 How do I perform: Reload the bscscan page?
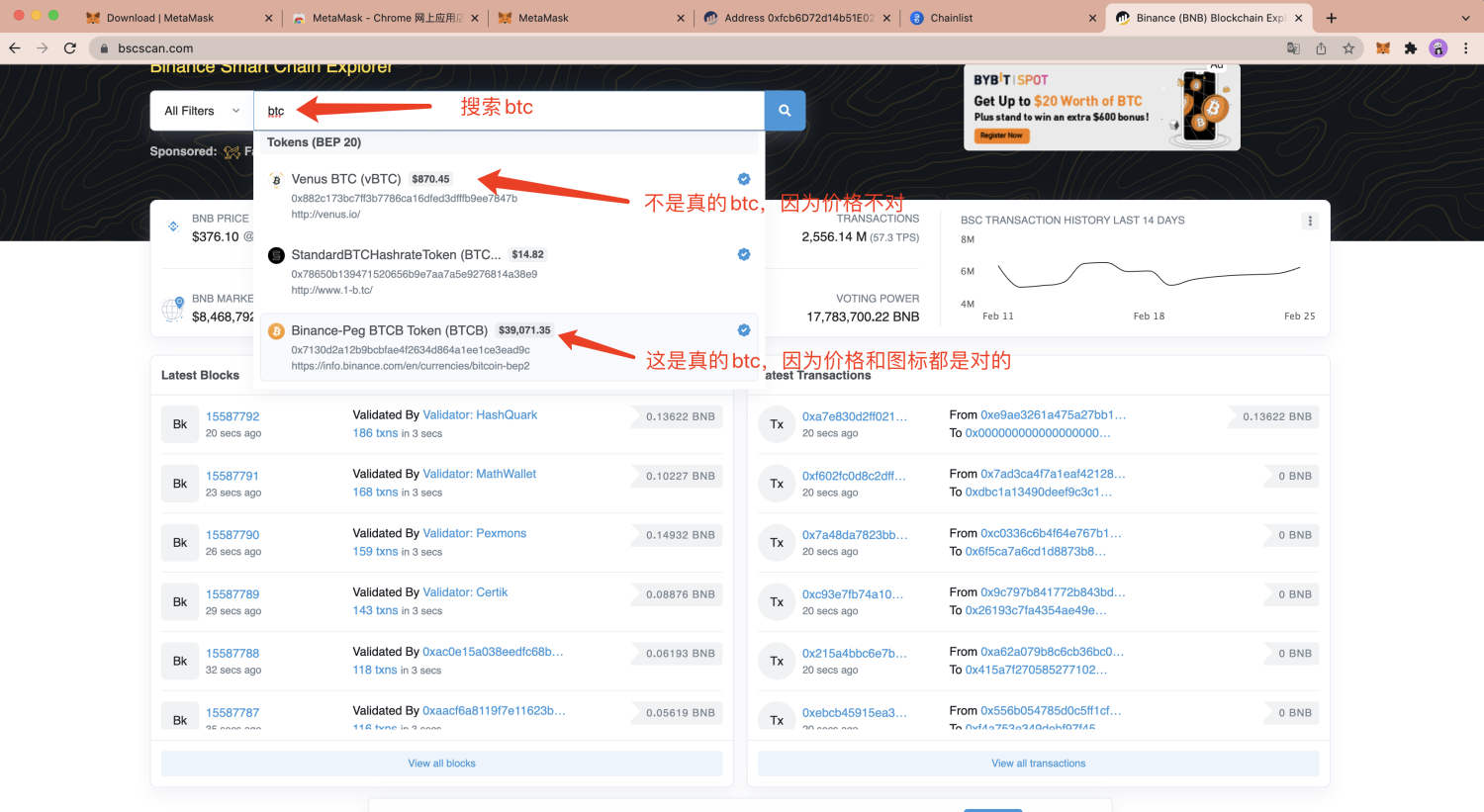pos(69,47)
